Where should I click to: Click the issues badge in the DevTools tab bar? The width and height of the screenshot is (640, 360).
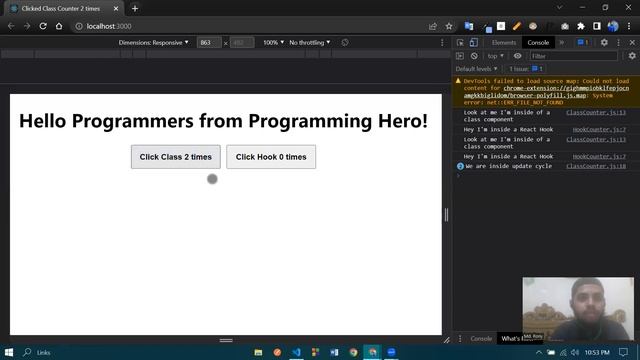click(x=583, y=42)
